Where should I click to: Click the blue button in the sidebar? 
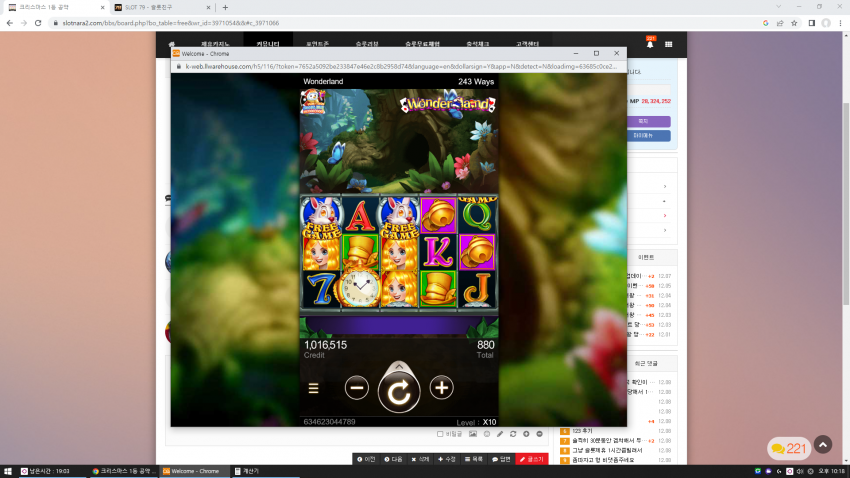tap(648, 135)
